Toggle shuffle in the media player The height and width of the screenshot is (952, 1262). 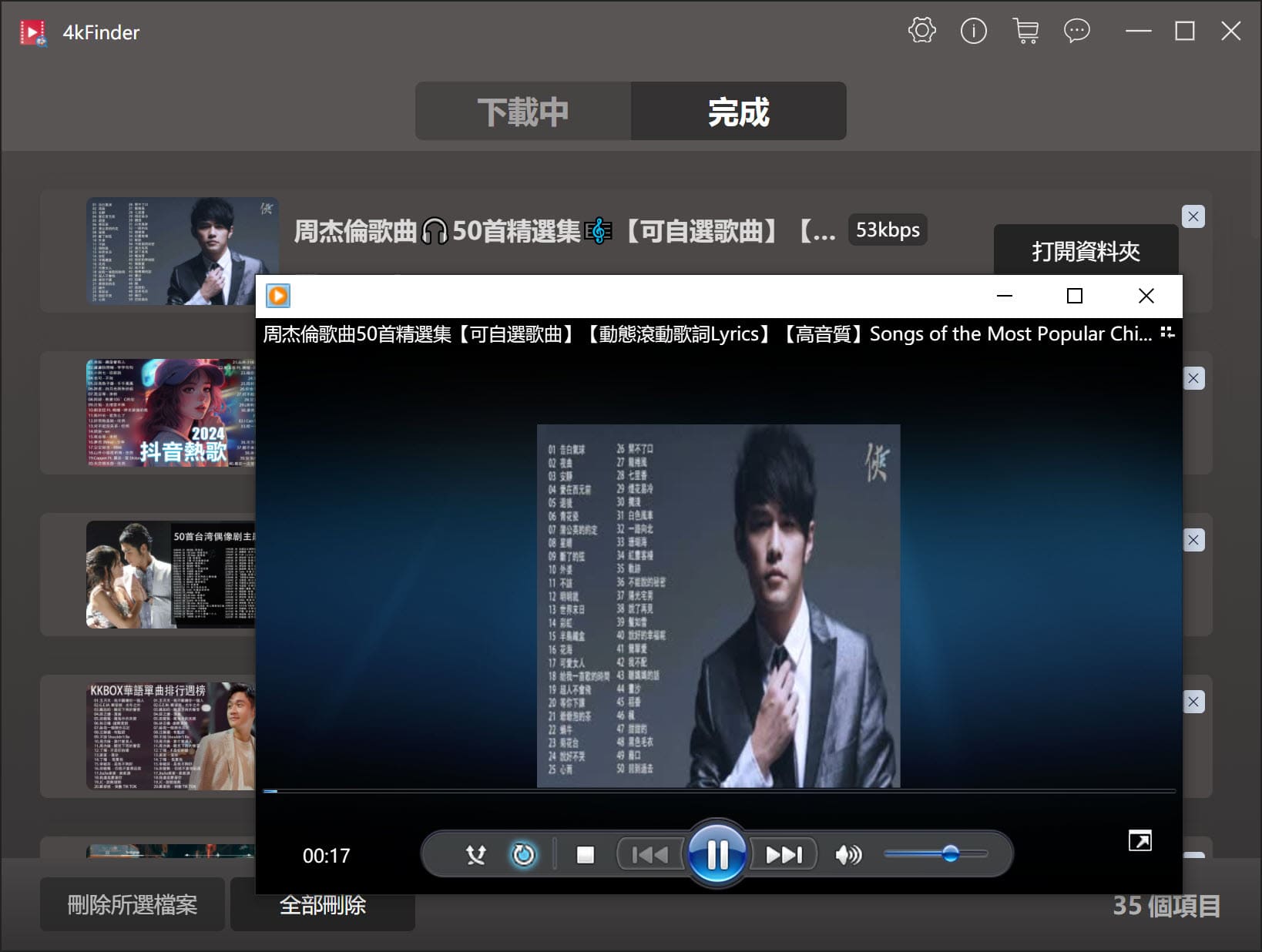[x=475, y=855]
